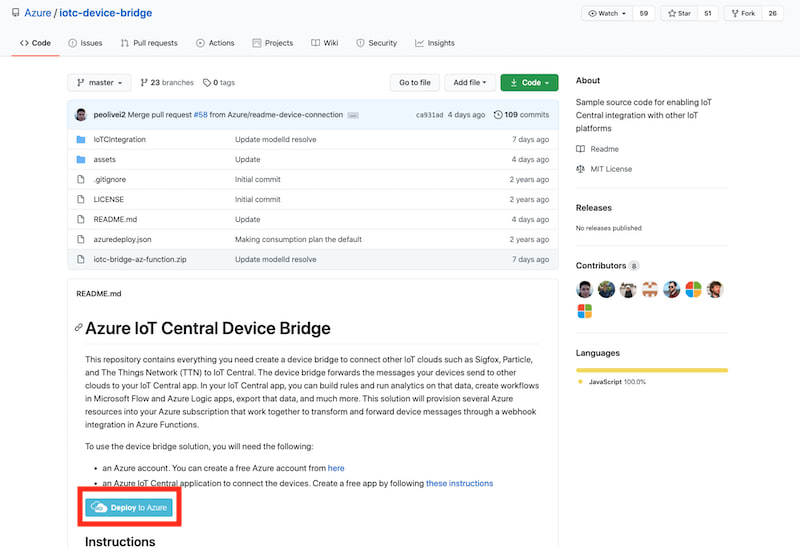Open the Contributors heading link
The image size is (800, 548).
pyautogui.click(x=601, y=265)
